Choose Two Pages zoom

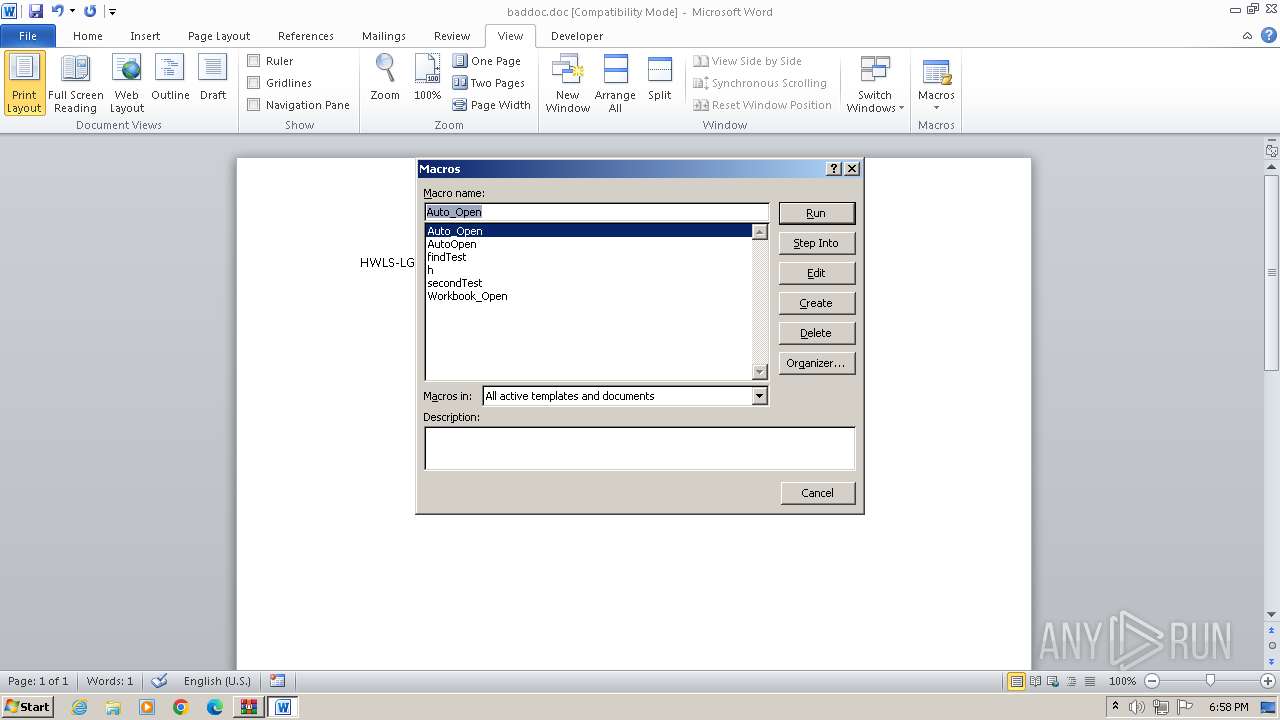(x=489, y=83)
